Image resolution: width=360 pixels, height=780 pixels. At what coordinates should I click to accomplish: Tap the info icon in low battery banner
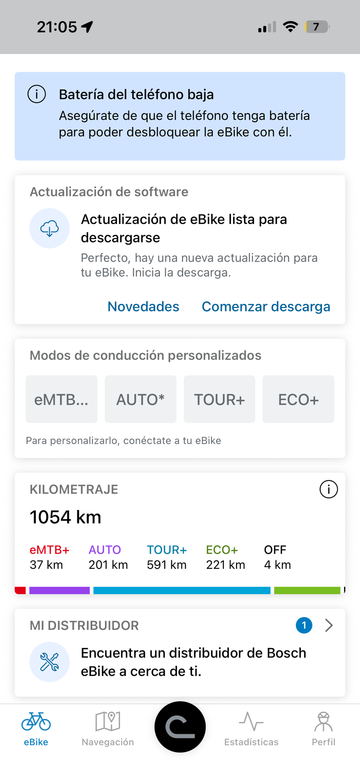pyautogui.click(x=37, y=94)
